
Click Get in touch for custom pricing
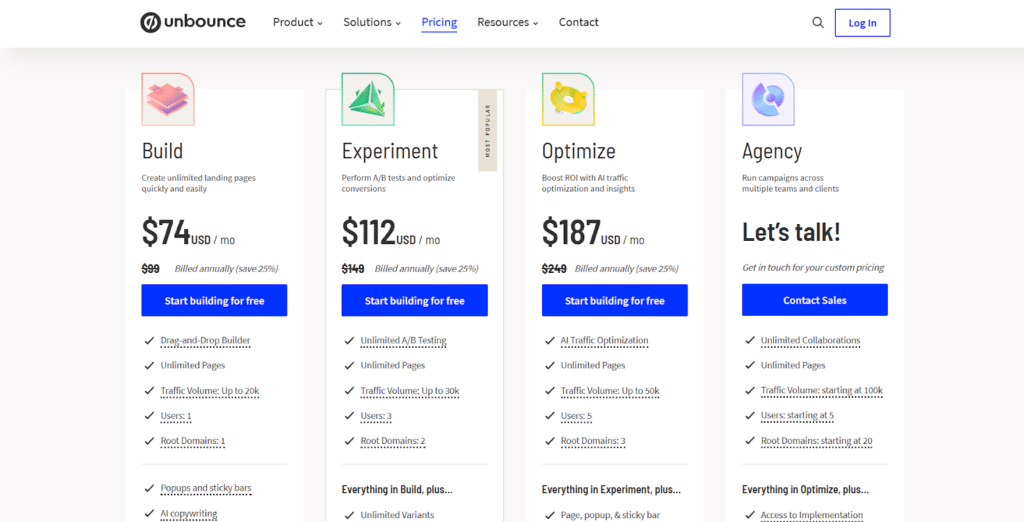813,267
